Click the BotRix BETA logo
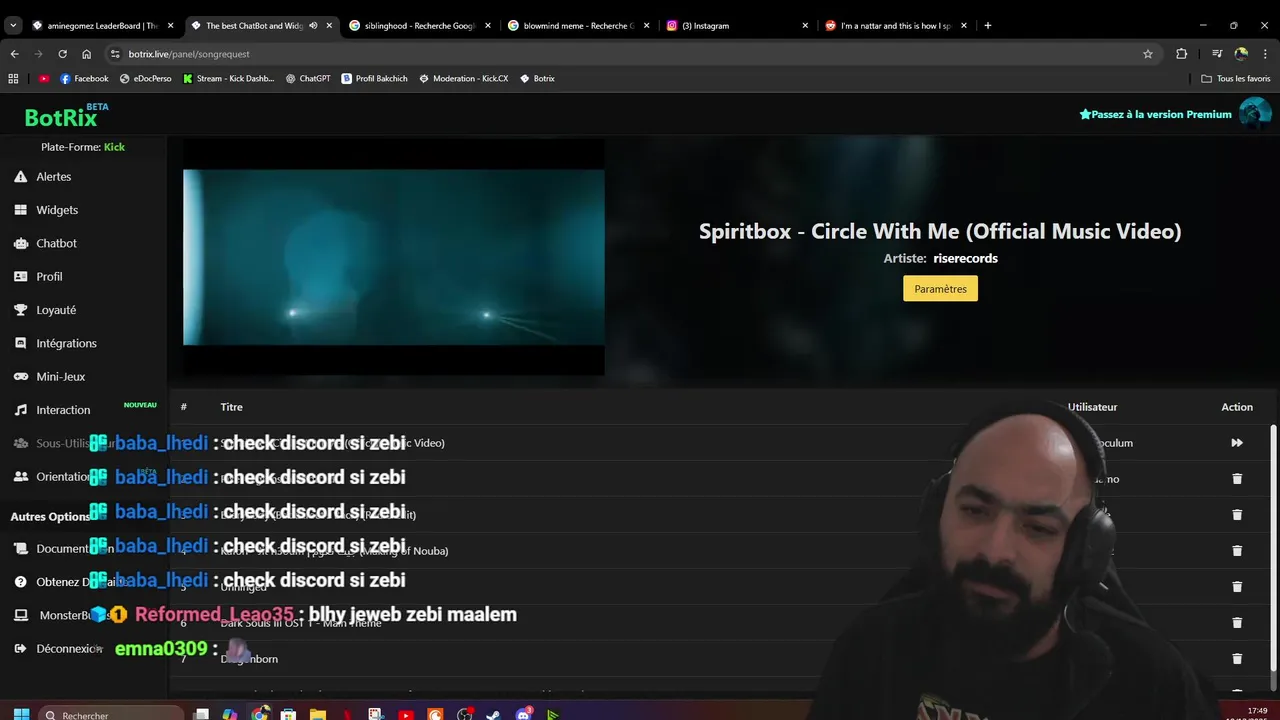 pos(66,116)
